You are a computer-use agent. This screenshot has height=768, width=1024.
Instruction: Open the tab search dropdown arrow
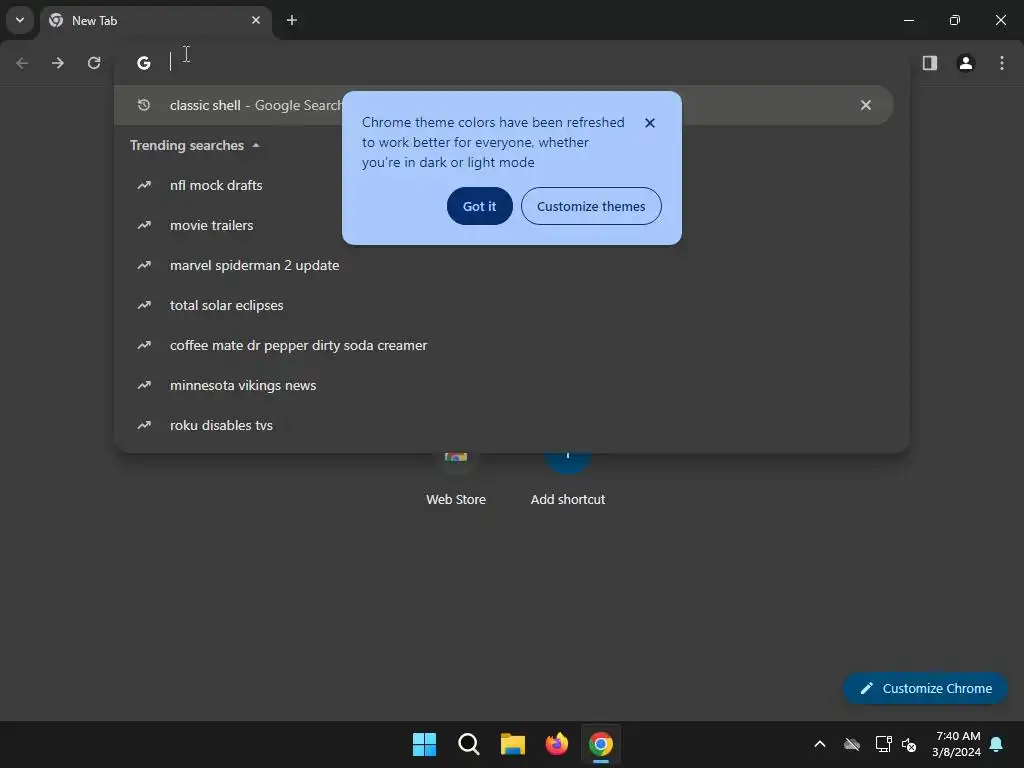tap(20, 20)
